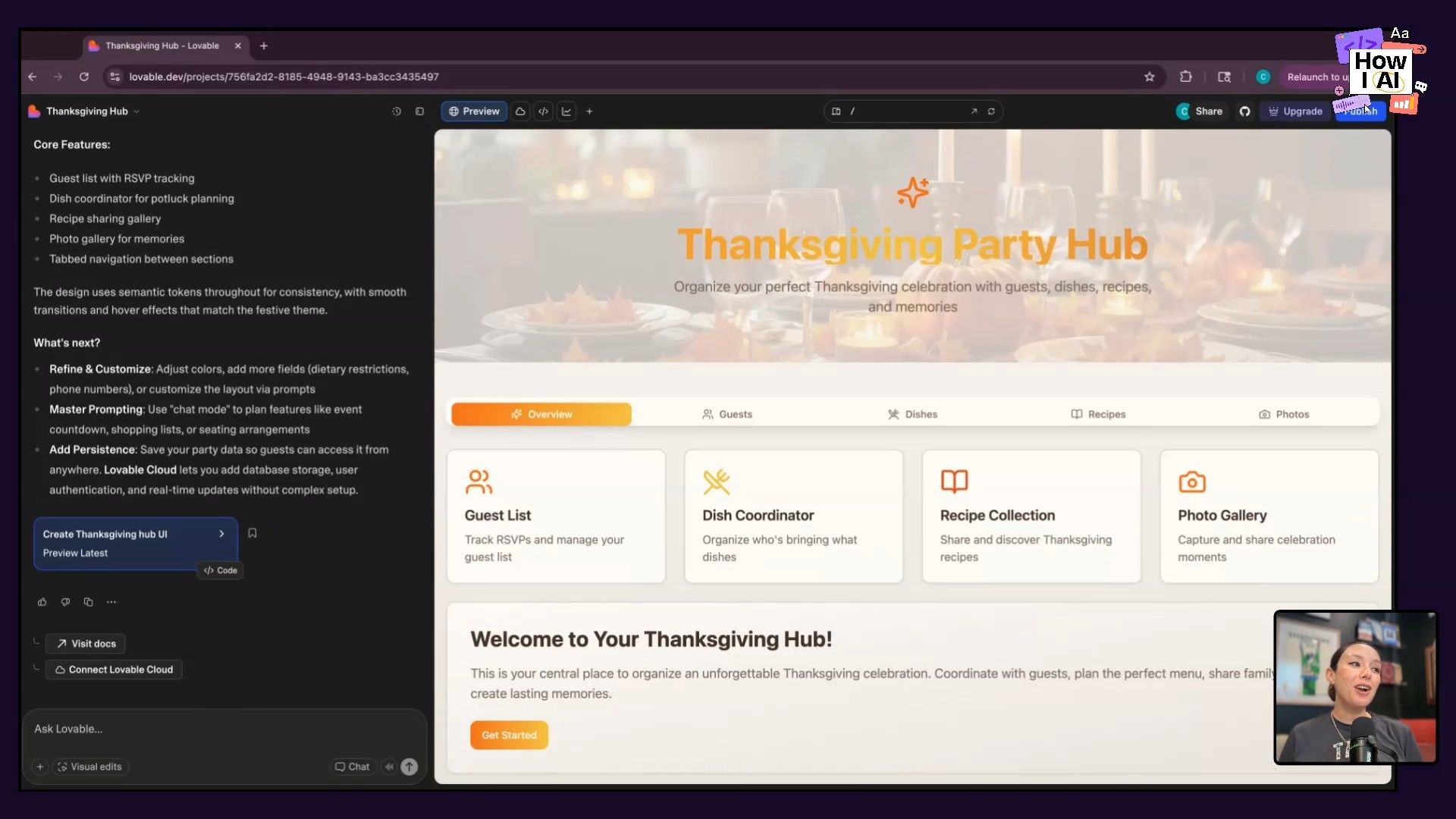Screen dimensions: 1456x819
Task: Select the Overview tab
Action: point(541,414)
